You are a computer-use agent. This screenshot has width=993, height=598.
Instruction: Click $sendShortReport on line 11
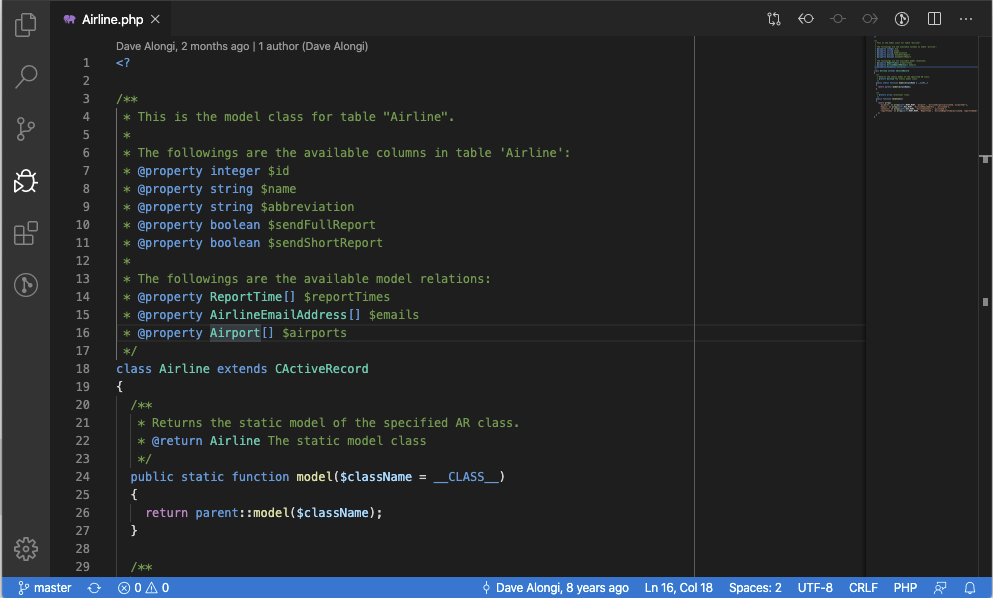[325, 243]
